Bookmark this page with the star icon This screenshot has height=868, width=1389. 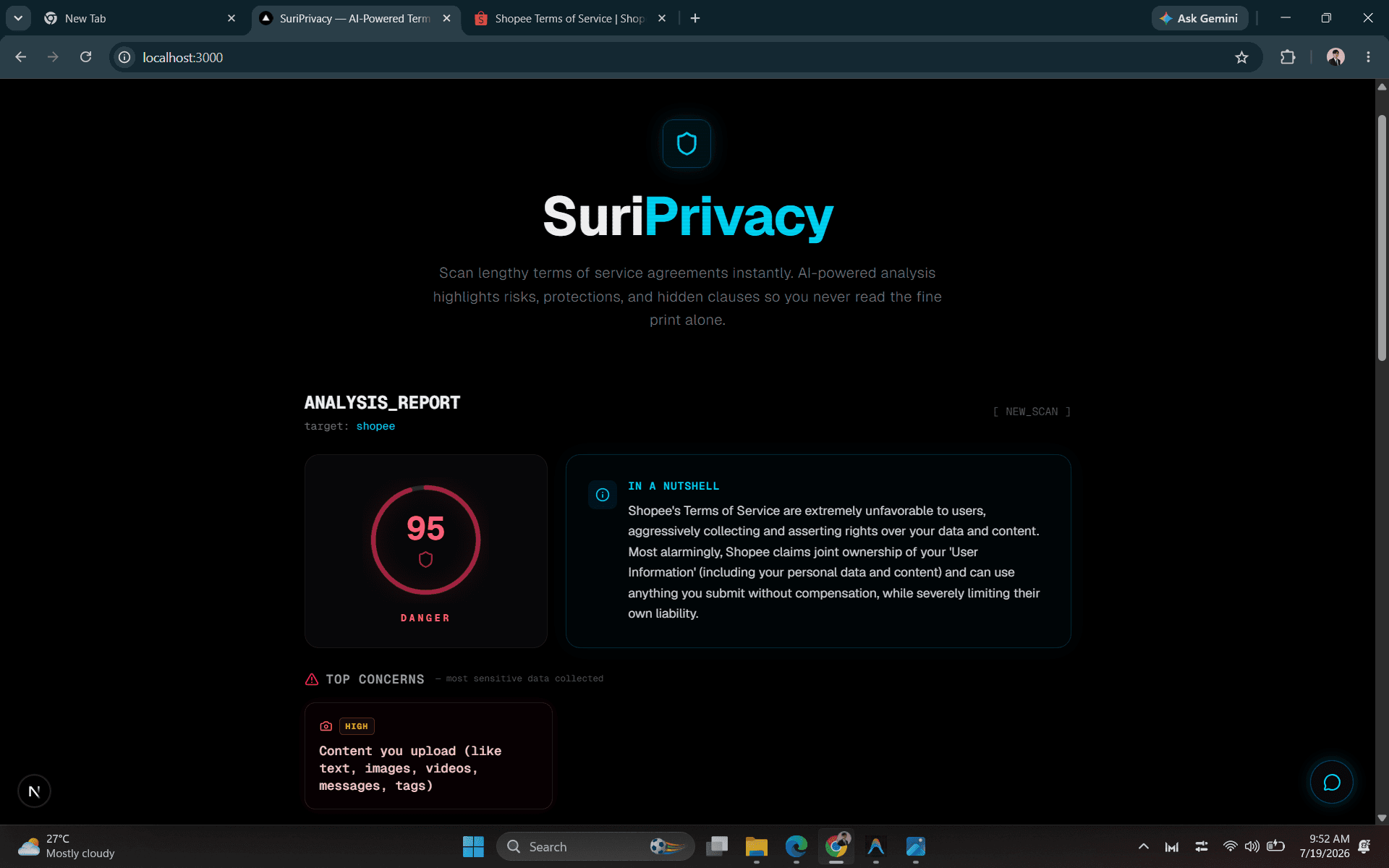1241,57
